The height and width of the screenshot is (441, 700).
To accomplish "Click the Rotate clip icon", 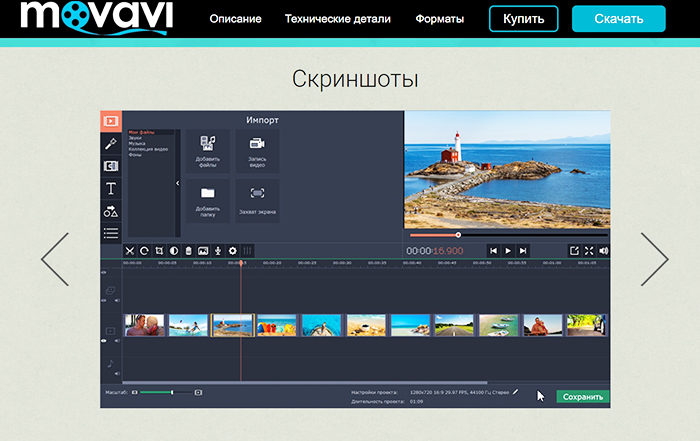I will 144,250.
